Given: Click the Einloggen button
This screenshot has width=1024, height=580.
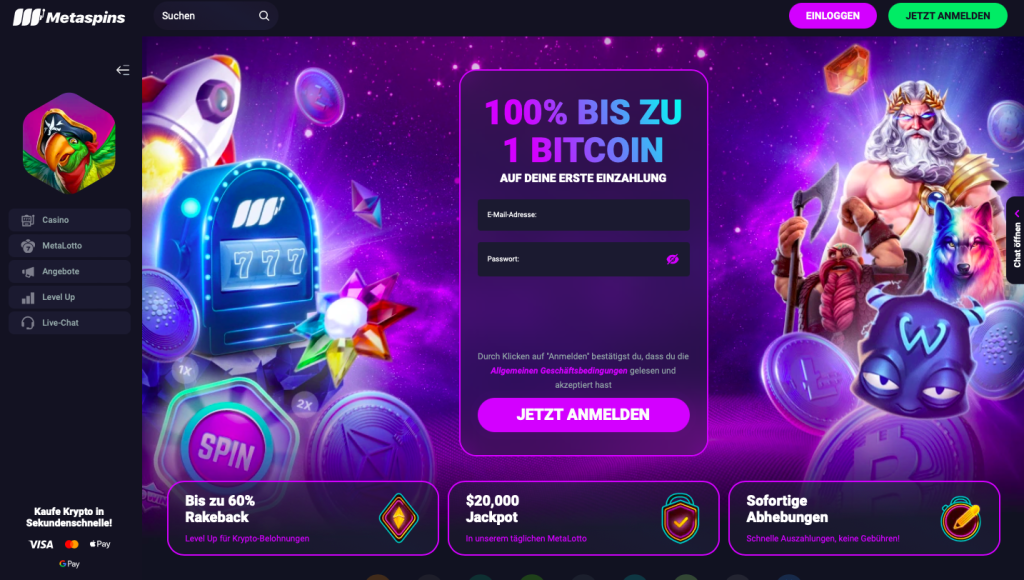Looking at the screenshot, I should 833,16.
